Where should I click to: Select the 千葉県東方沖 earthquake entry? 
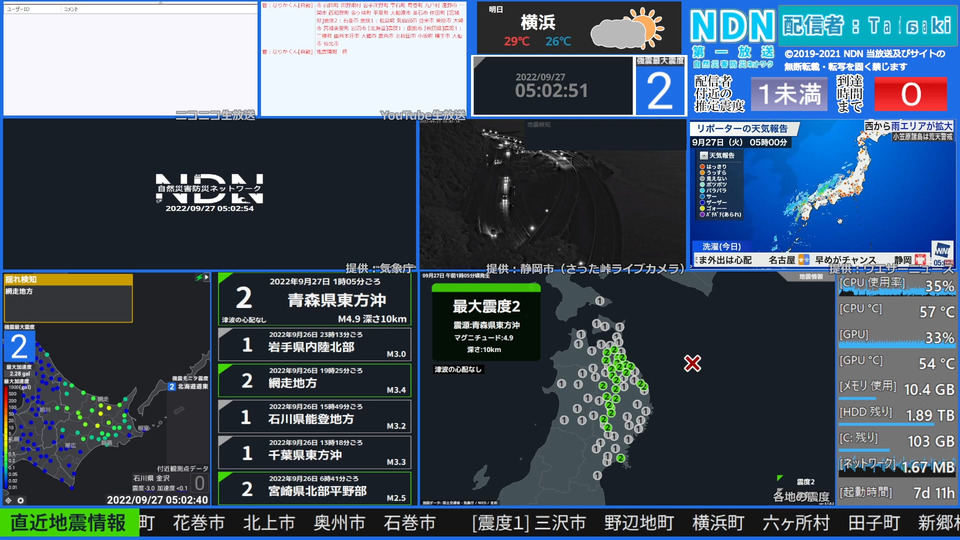pyautogui.click(x=315, y=452)
